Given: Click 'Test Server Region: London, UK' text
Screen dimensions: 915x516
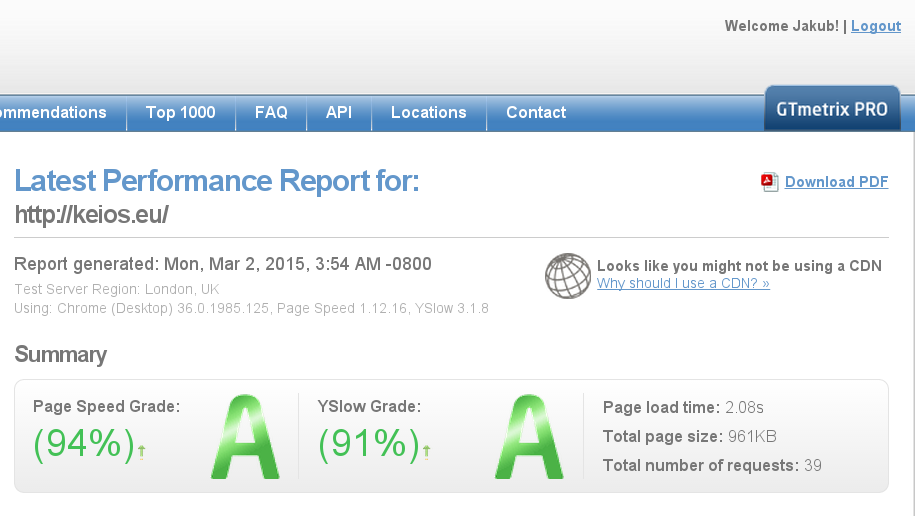Looking at the screenshot, I should coord(117,290).
